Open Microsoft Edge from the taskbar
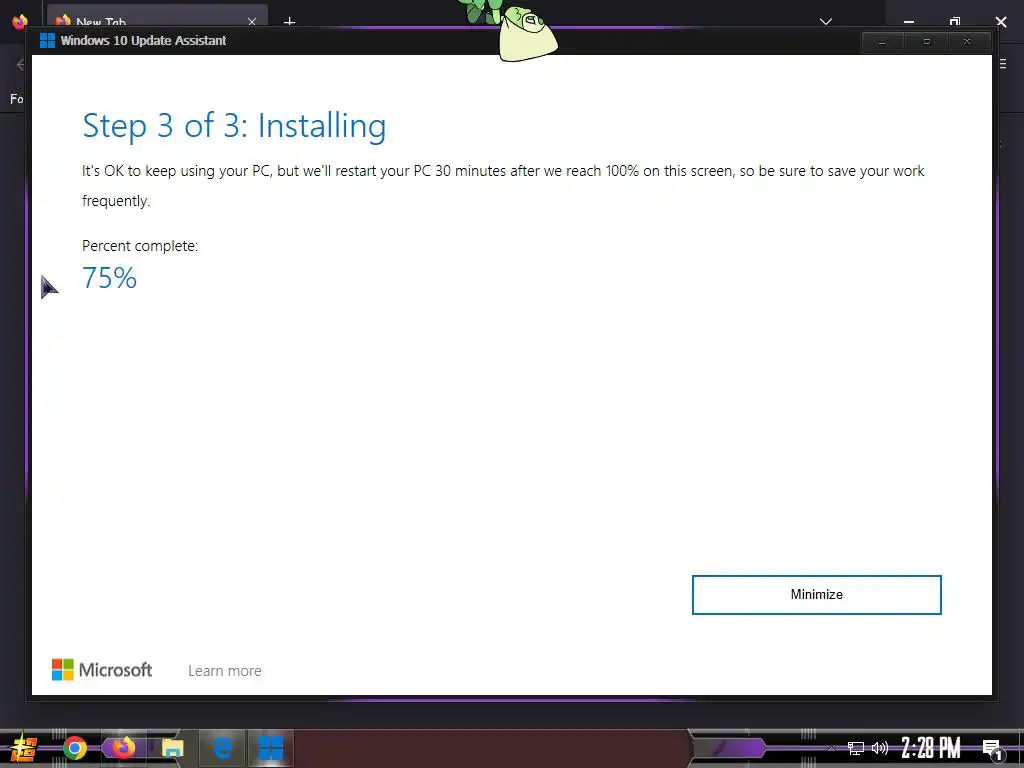Image resolution: width=1024 pixels, height=768 pixels. coord(223,748)
